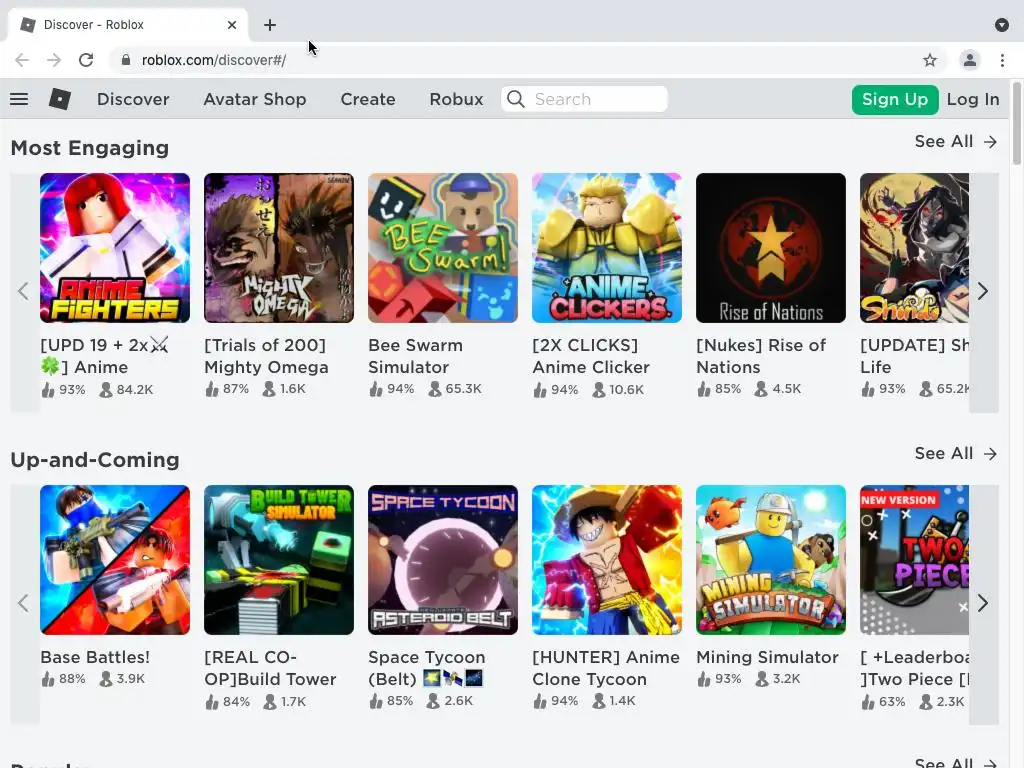Close the Discover - Roblox tab
The height and width of the screenshot is (768, 1024).
232,25
